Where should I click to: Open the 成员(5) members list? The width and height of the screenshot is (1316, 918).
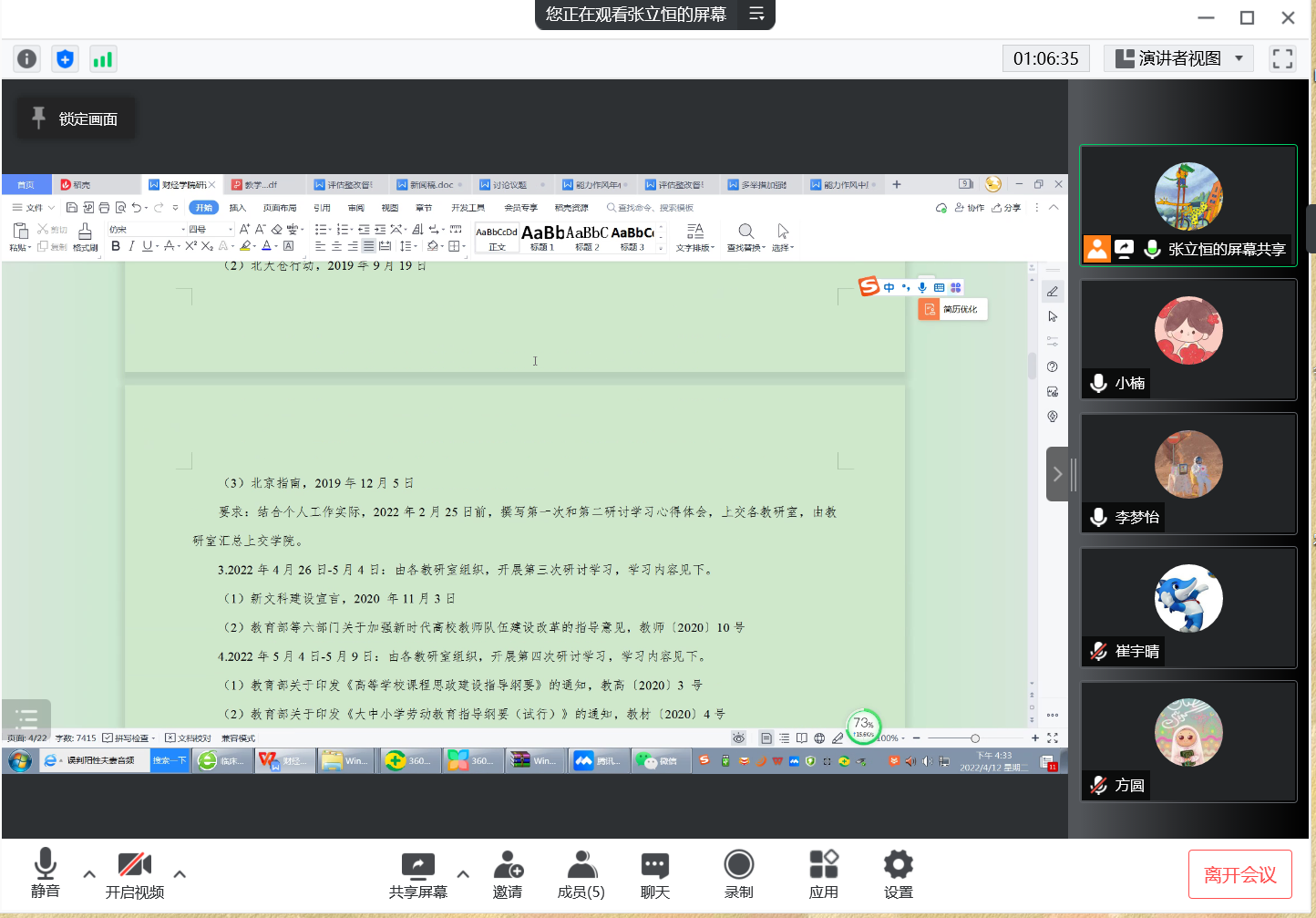pyautogui.click(x=581, y=874)
